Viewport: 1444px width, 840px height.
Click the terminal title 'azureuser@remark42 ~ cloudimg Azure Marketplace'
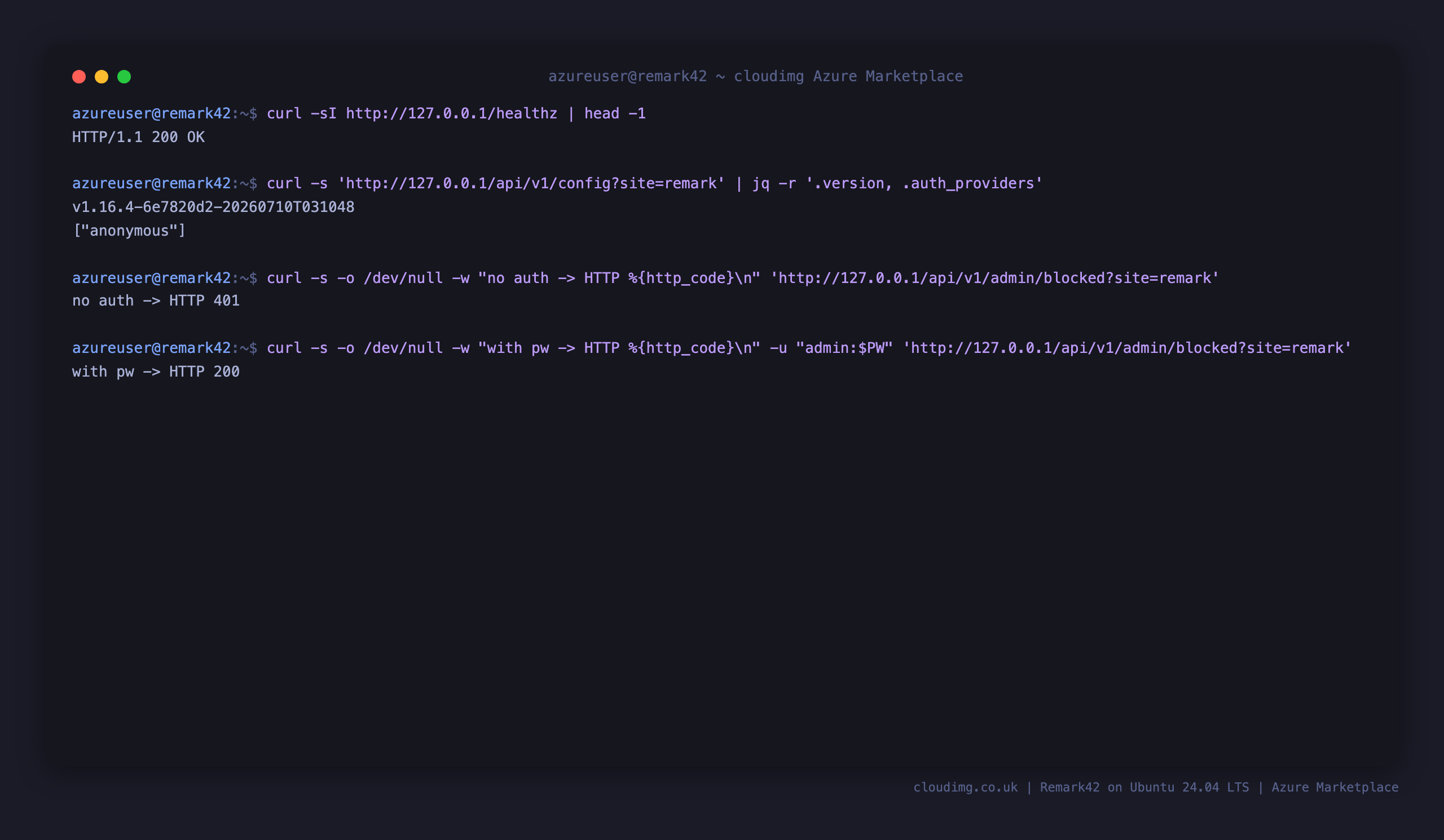(x=755, y=76)
